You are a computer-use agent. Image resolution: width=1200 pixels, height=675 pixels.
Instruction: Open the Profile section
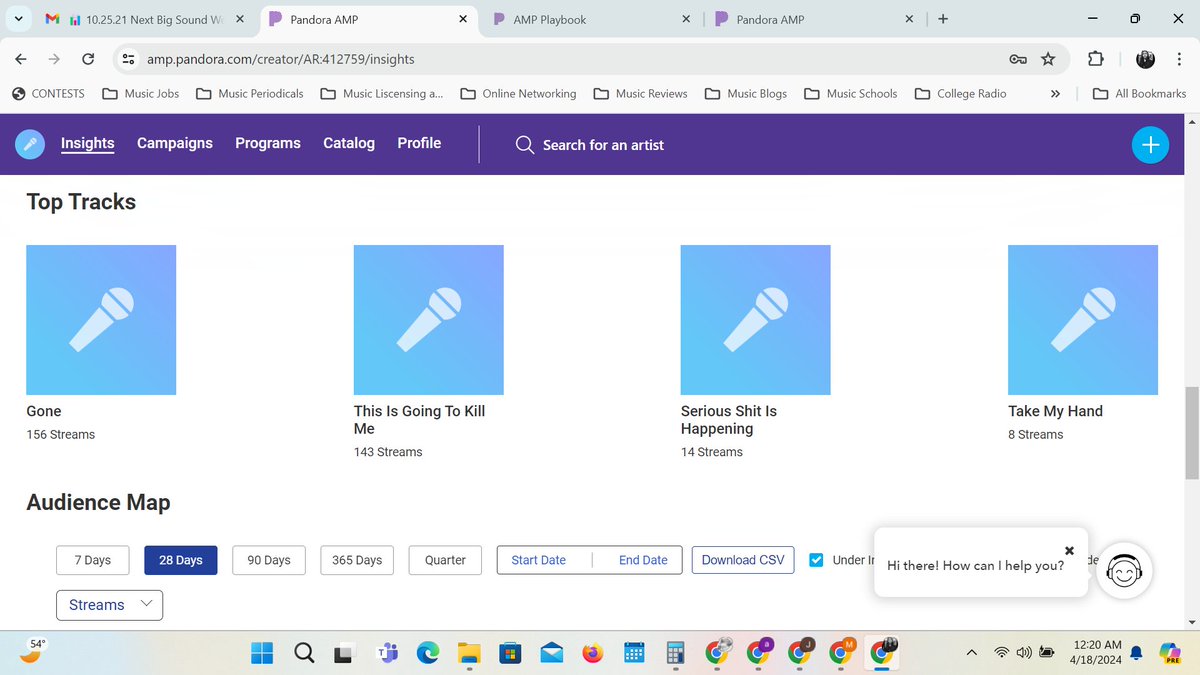(419, 143)
